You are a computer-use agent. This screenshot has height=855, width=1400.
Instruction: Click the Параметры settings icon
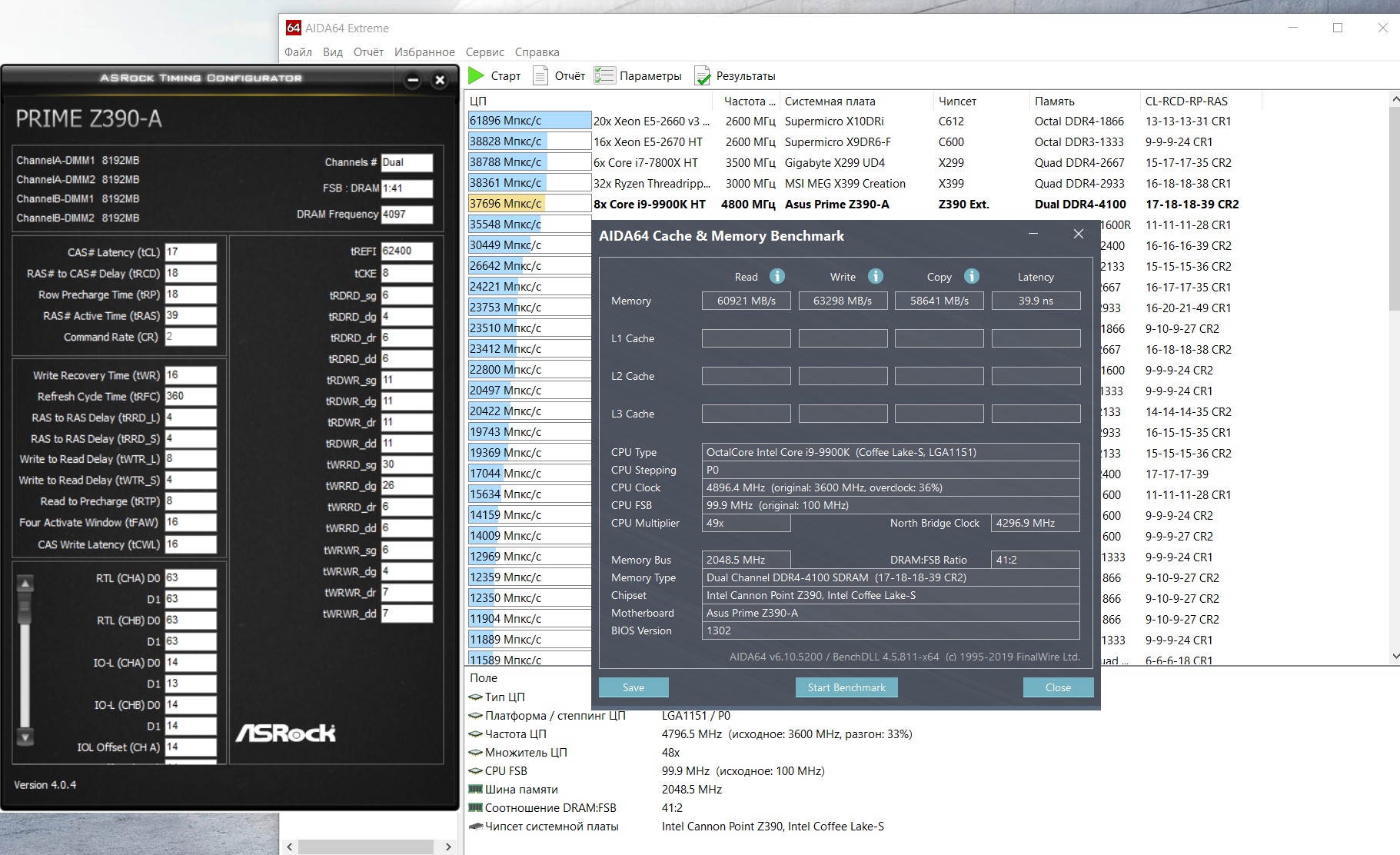click(x=604, y=75)
